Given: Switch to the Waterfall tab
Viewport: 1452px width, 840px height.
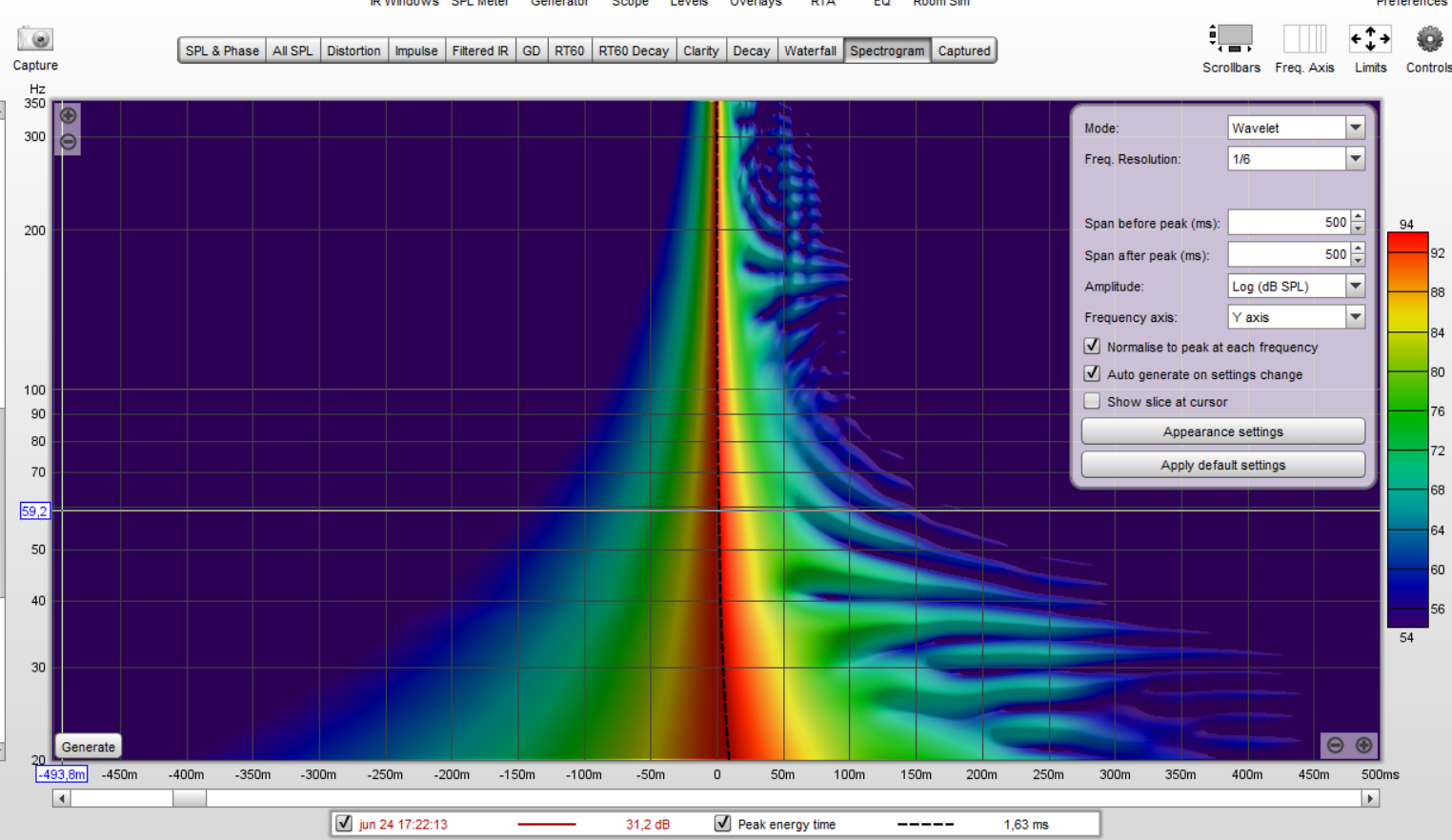Looking at the screenshot, I should (810, 50).
